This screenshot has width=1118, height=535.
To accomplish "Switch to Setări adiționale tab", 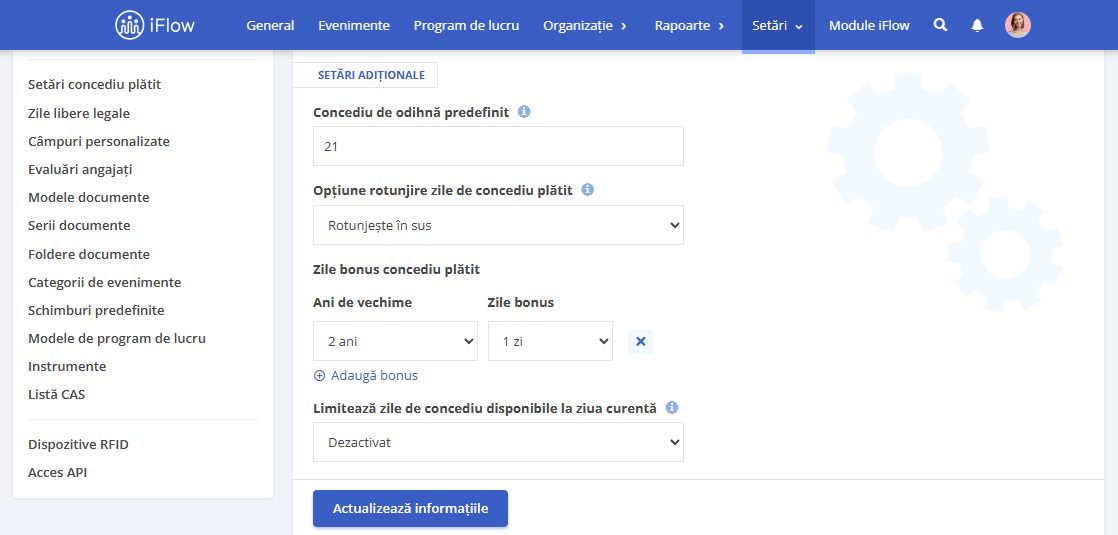I will click(371, 75).
